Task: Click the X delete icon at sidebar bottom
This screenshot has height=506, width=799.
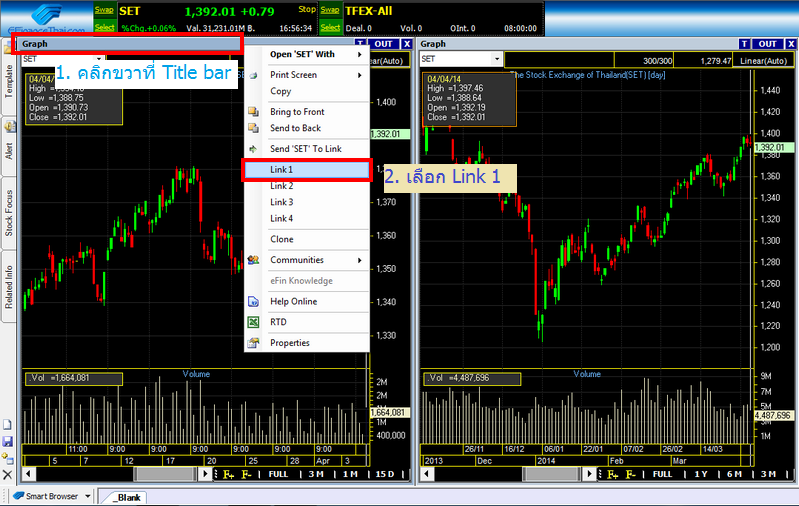Action: [7, 475]
